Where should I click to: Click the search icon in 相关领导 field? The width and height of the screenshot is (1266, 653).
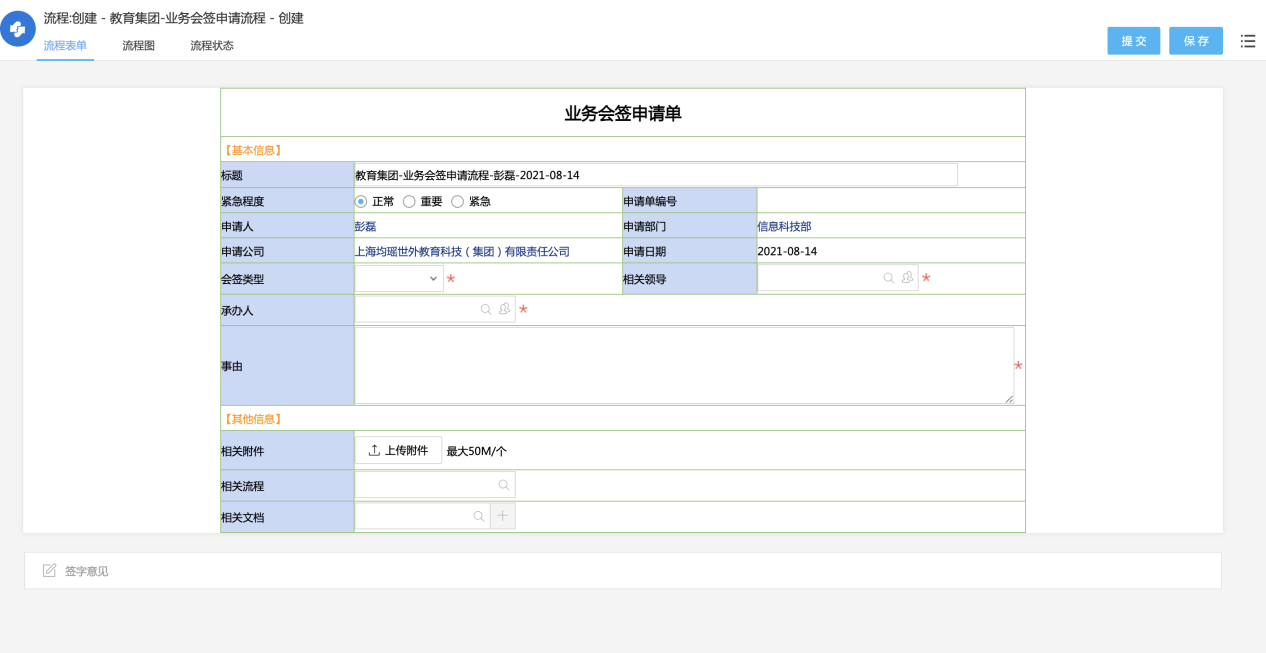(x=888, y=278)
